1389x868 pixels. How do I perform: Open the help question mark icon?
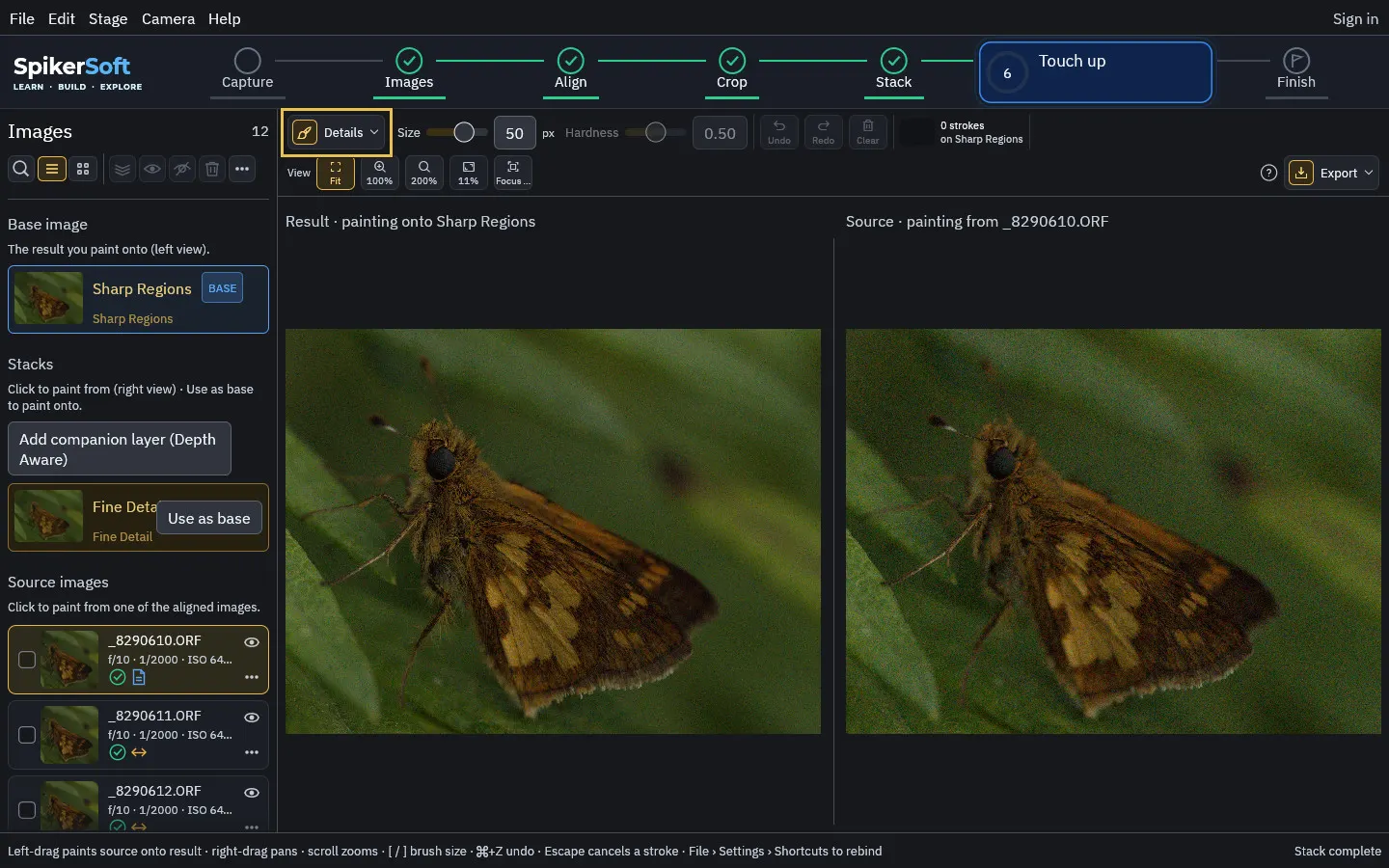point(1269,173)
